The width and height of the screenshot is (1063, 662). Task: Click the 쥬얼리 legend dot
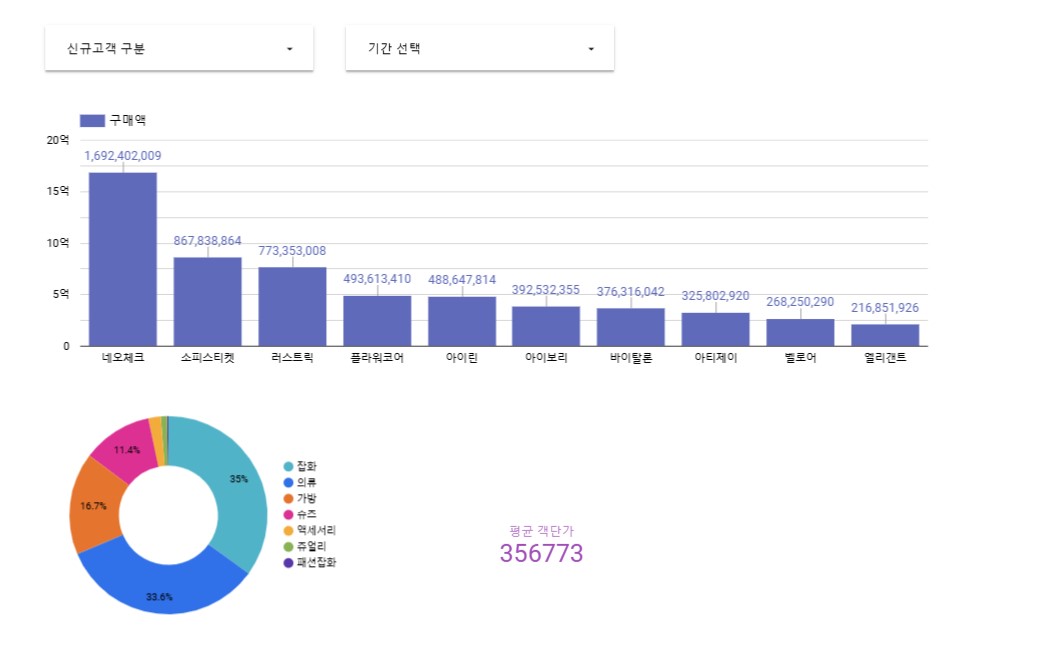[288, 547]
